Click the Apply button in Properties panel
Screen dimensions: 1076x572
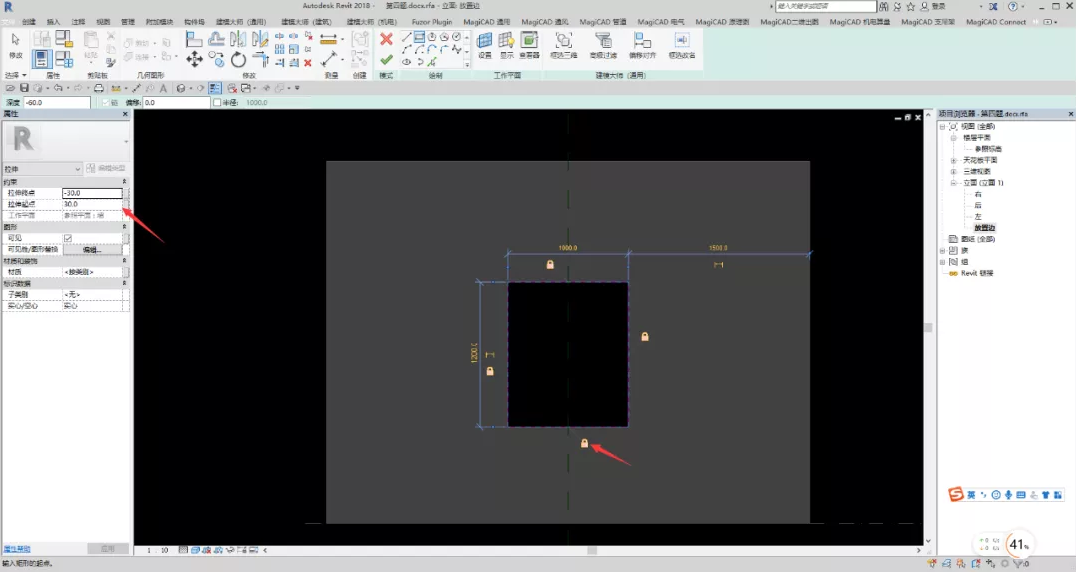[x=108, y=549]
